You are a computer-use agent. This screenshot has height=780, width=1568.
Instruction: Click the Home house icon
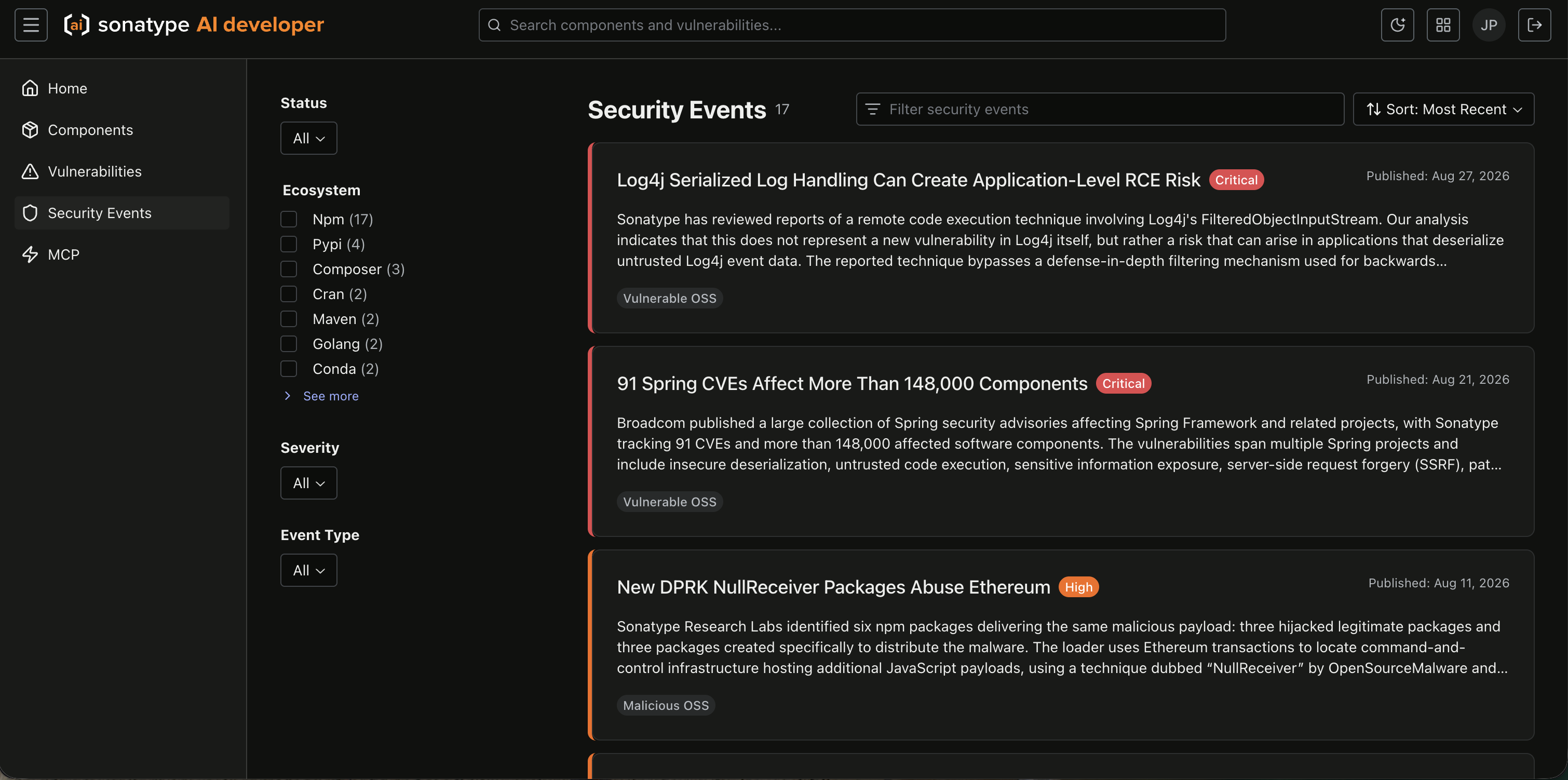(x=30, y=88)
